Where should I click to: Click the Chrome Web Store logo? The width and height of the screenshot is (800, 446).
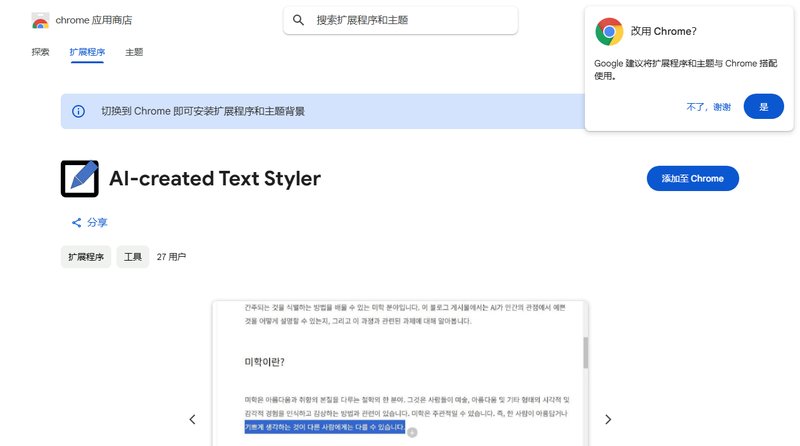click(40, 20)
